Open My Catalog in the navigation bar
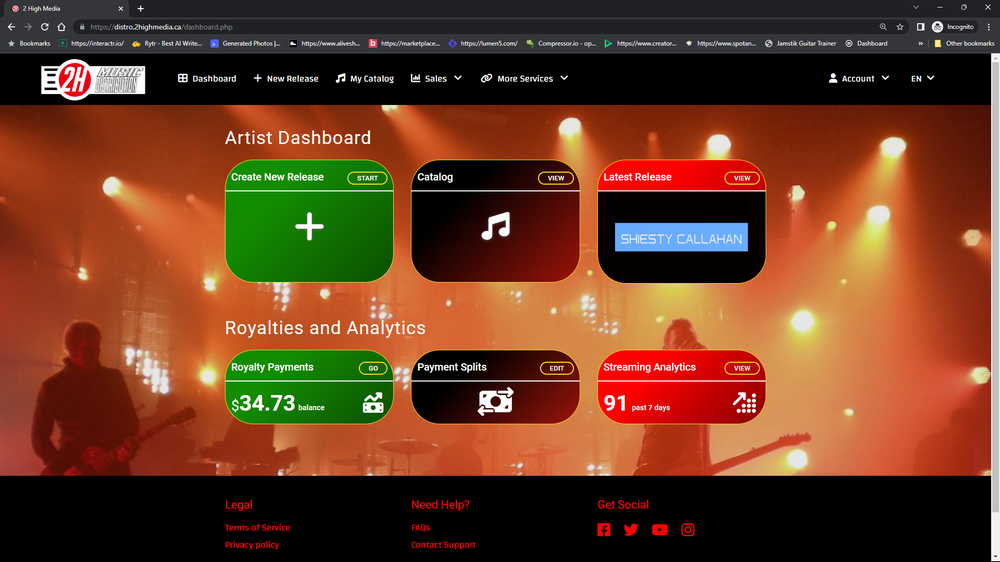The width and height of the screenshot is (1000, 562). tap(365, 78)
